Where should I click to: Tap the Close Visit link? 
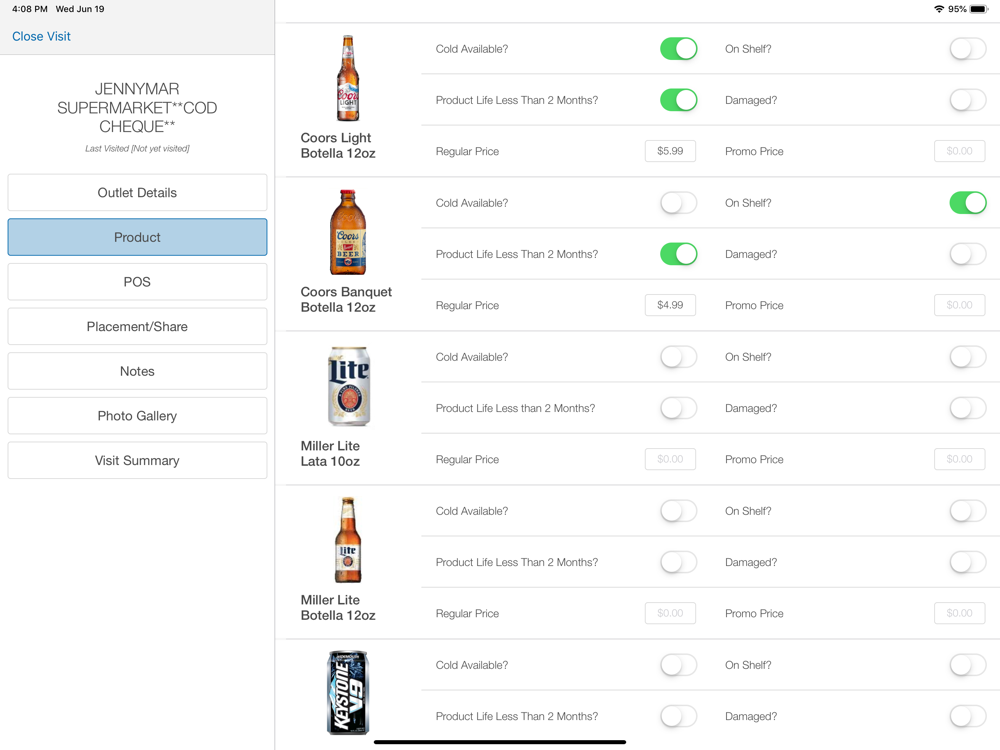(x=41, y=36)
